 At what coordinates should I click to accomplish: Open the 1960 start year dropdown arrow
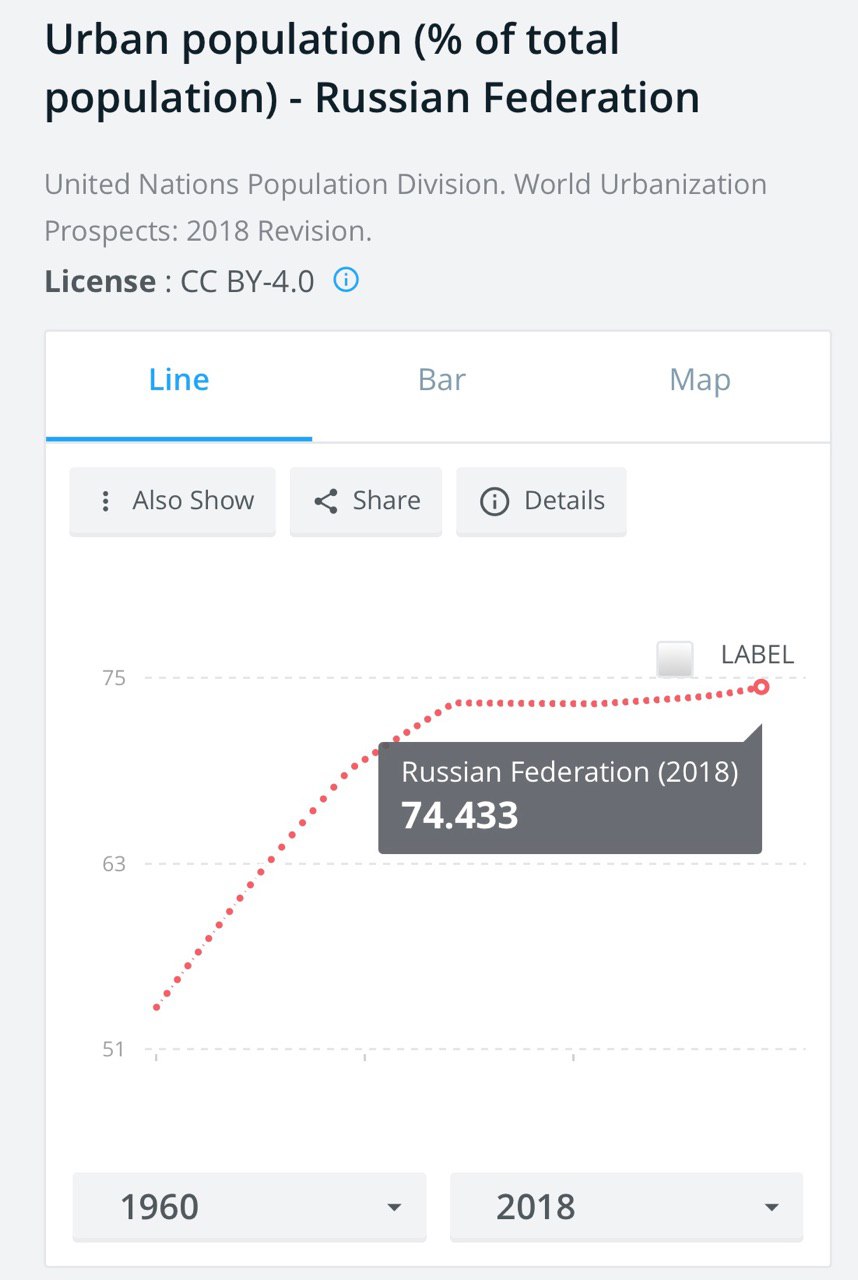click(x=394, y=1207)
